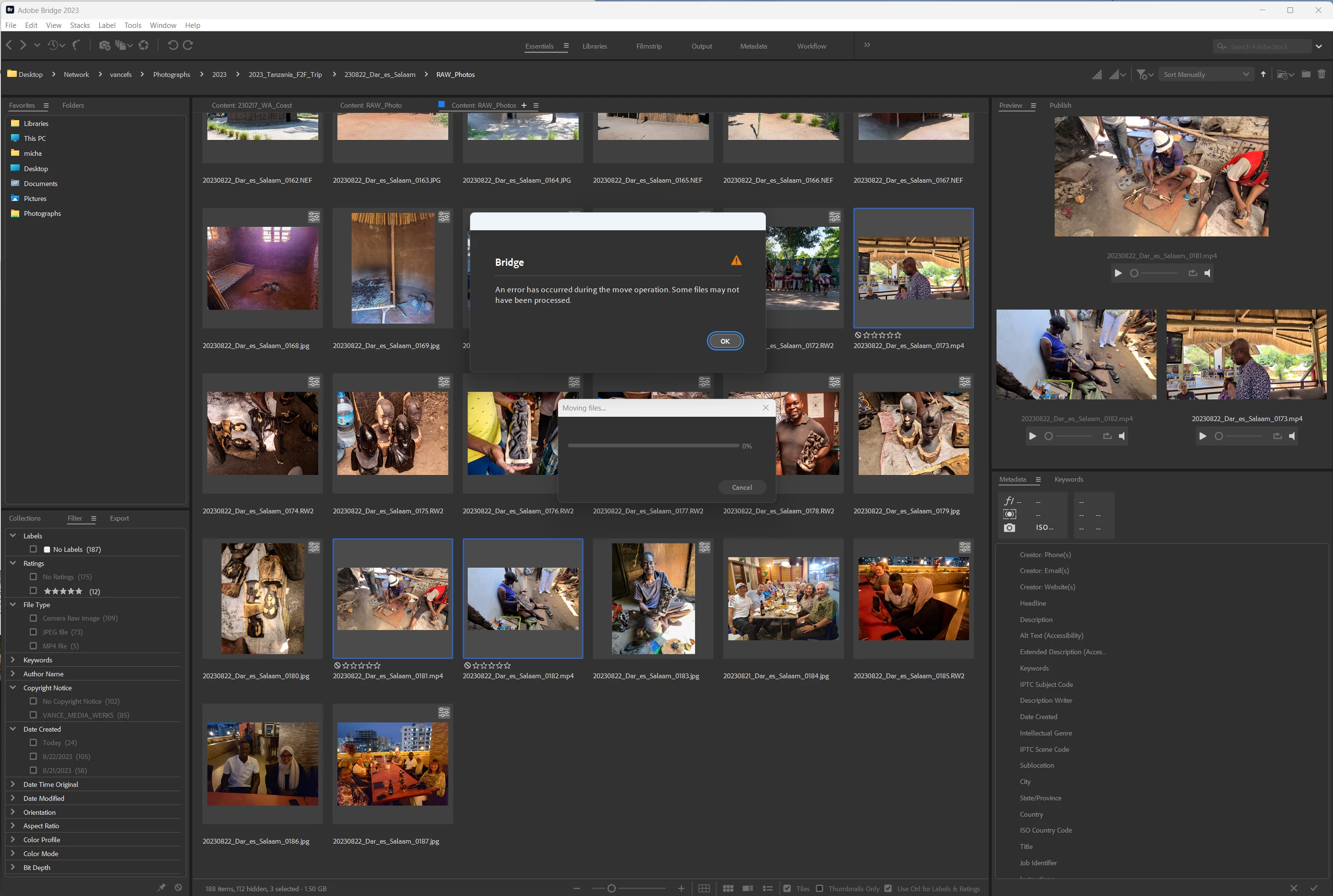The image size is (1333, 896).
Task: Click the Get Photos from Camera icon
Action: click(104, 45)
